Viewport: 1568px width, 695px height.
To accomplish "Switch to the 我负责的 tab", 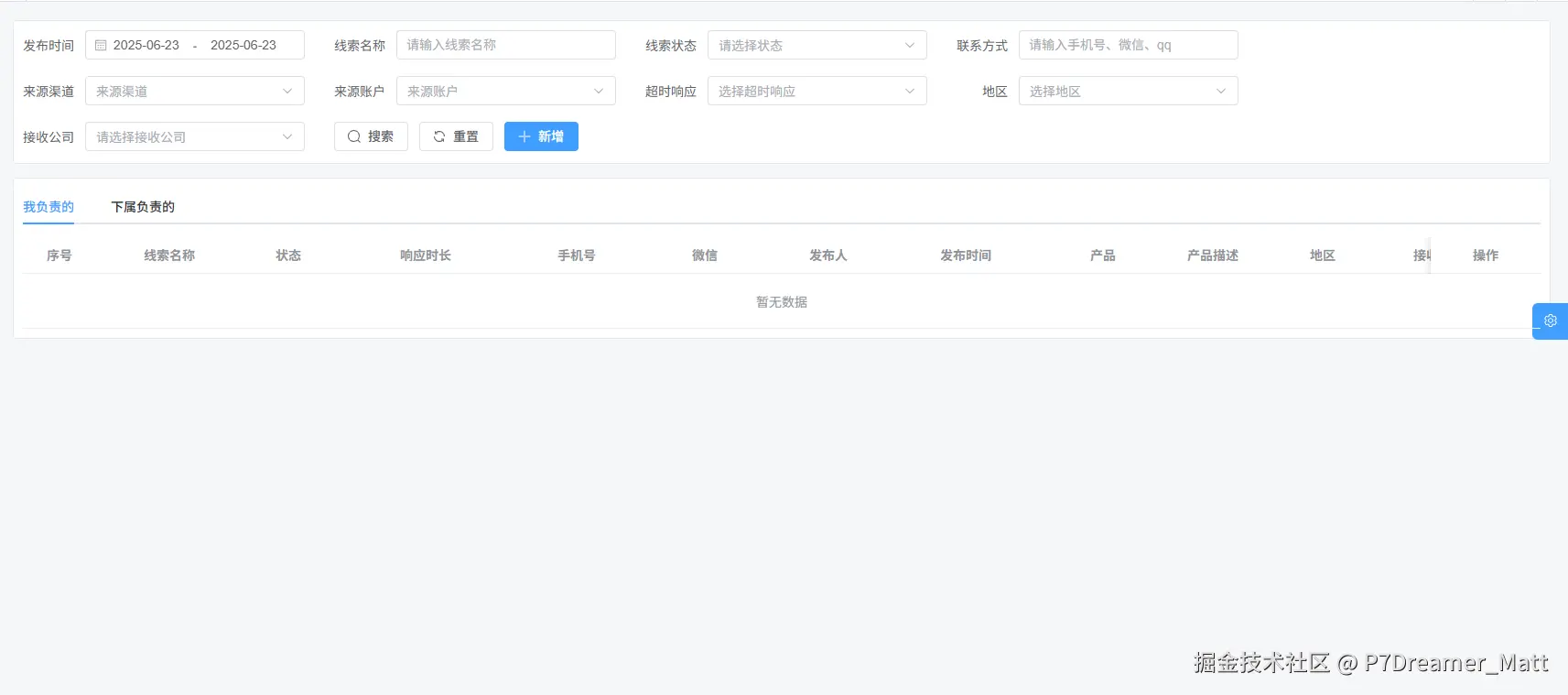I will tap(49, 207).
